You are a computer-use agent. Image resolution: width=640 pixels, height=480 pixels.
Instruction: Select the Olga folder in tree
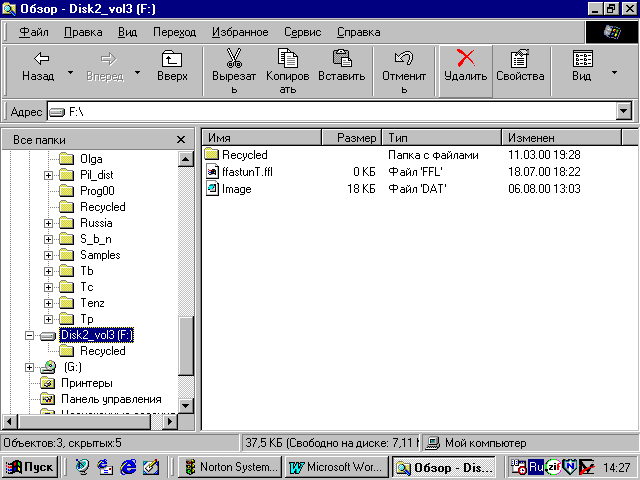91,159
